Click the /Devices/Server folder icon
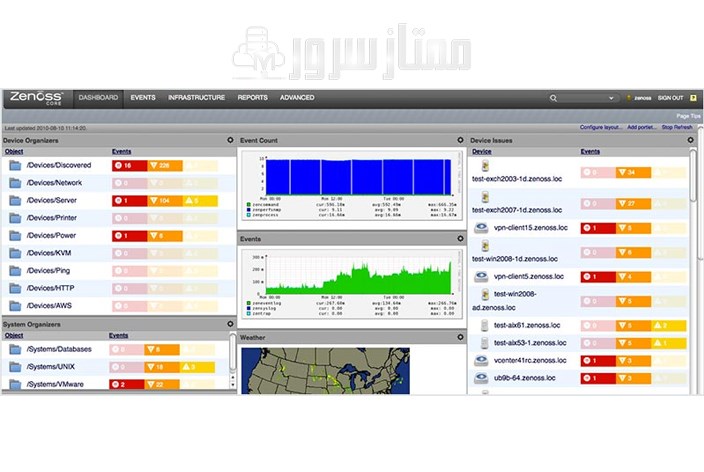This screenshot has height=472, width=704. pyautogui.click(x=15, y=201)
